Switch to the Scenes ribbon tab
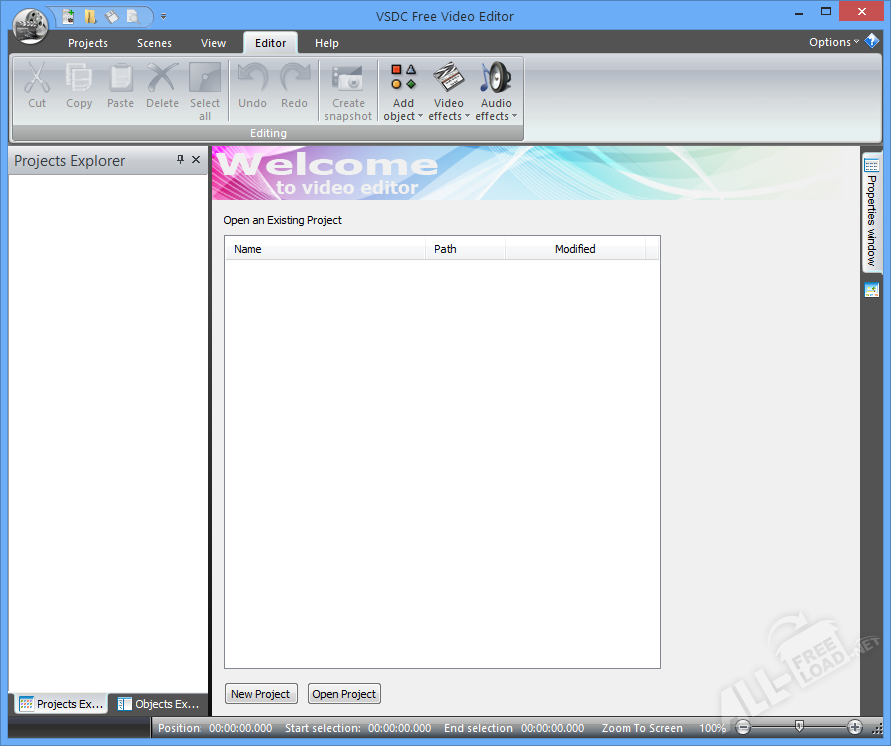Viewport: 891px width, 746px height. tap(154, 43)
